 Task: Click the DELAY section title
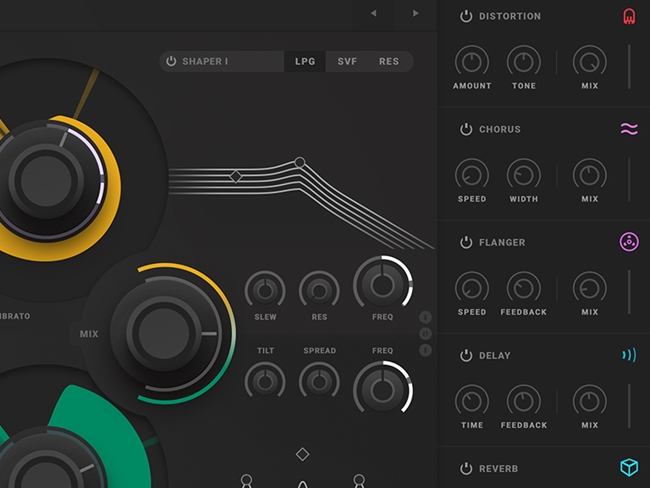click(495, 356)
